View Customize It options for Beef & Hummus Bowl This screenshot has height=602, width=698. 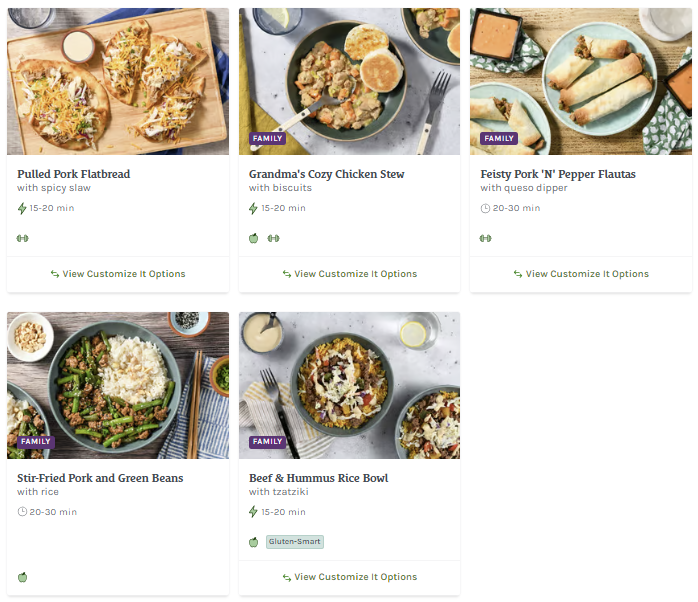[349, 577]
